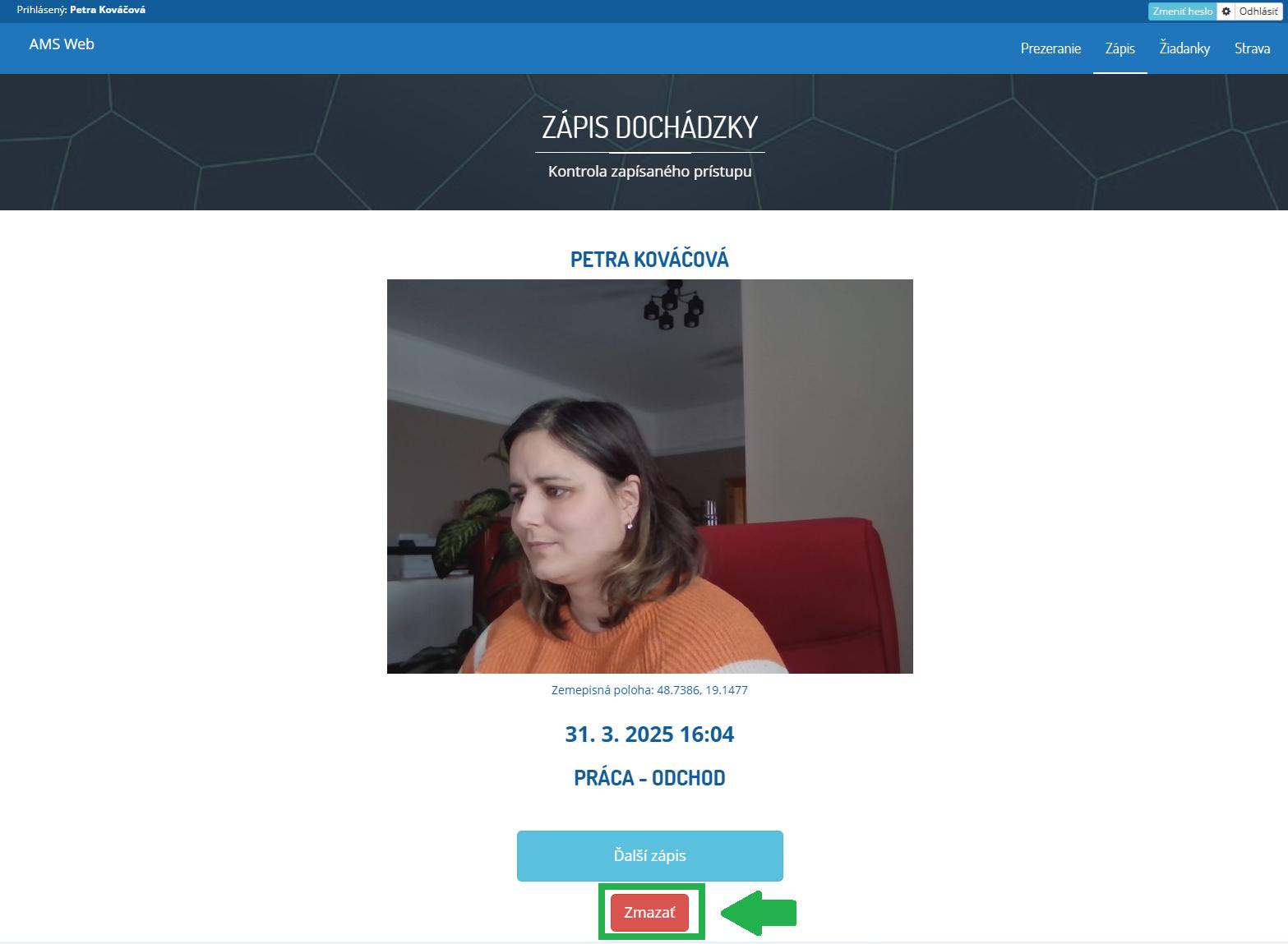This screenshot has width=1288, height=944.
Task: Click the green arrow graphic
Action: point(756,912)
